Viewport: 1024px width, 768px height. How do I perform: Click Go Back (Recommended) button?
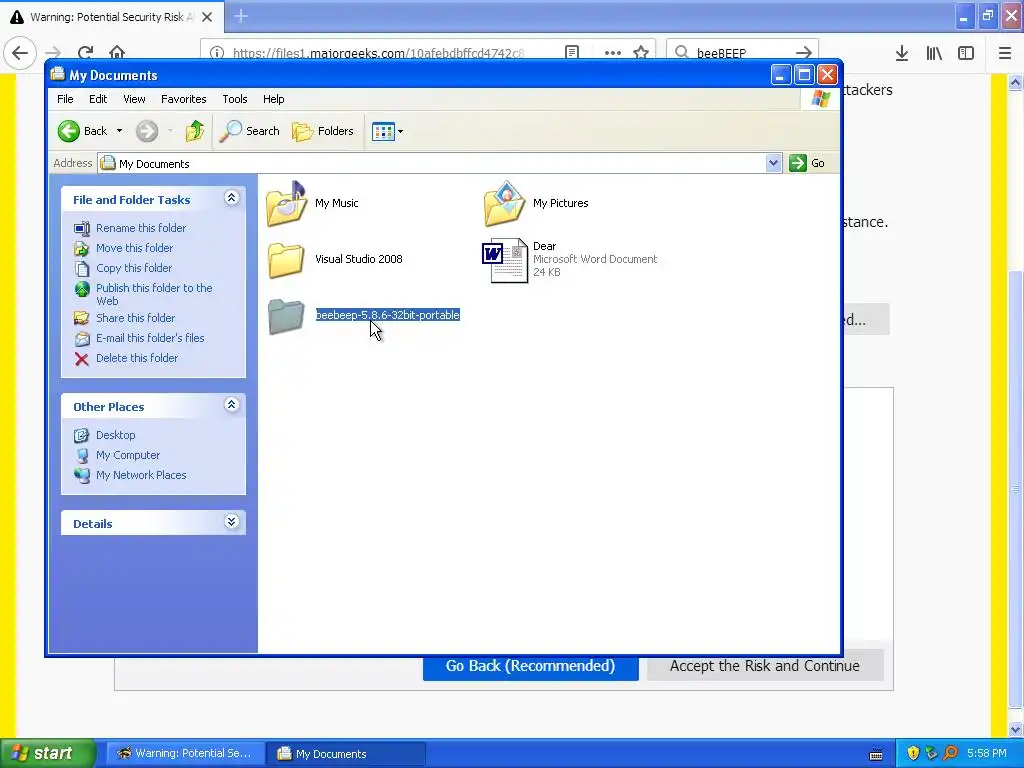[x=530, y=667]
